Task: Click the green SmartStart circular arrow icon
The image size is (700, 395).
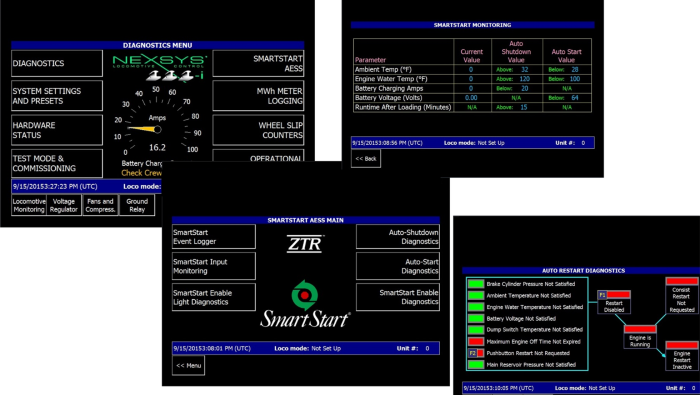Action: 304,295
